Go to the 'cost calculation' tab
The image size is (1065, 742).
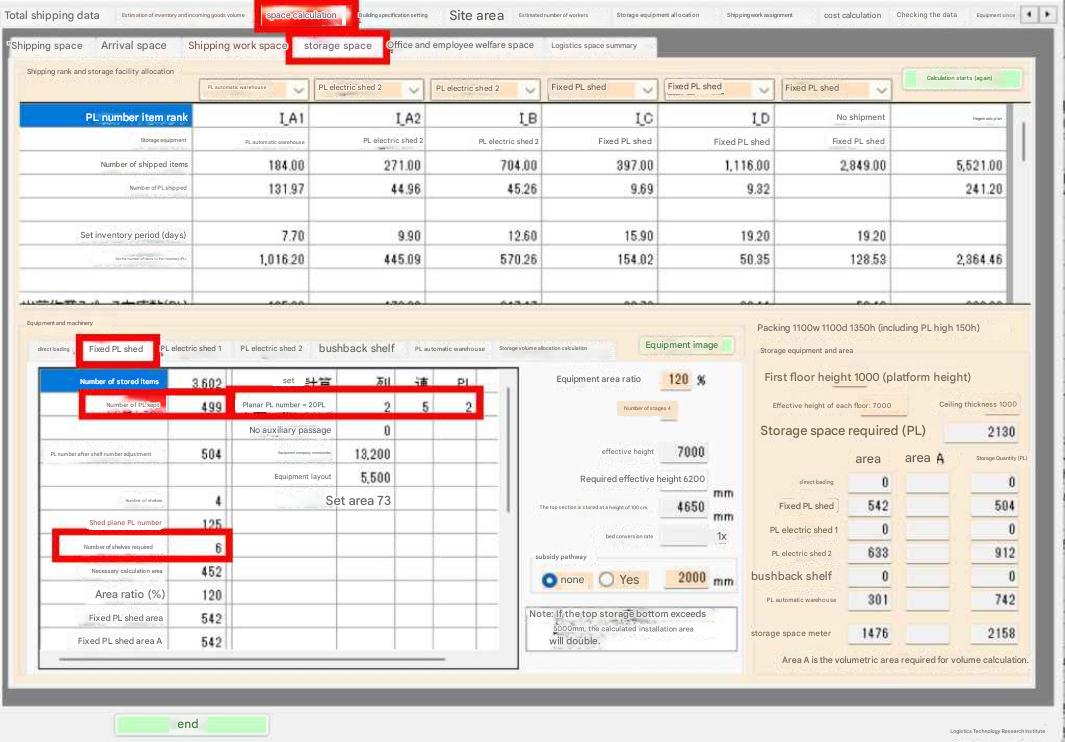[x=852, y=15]
